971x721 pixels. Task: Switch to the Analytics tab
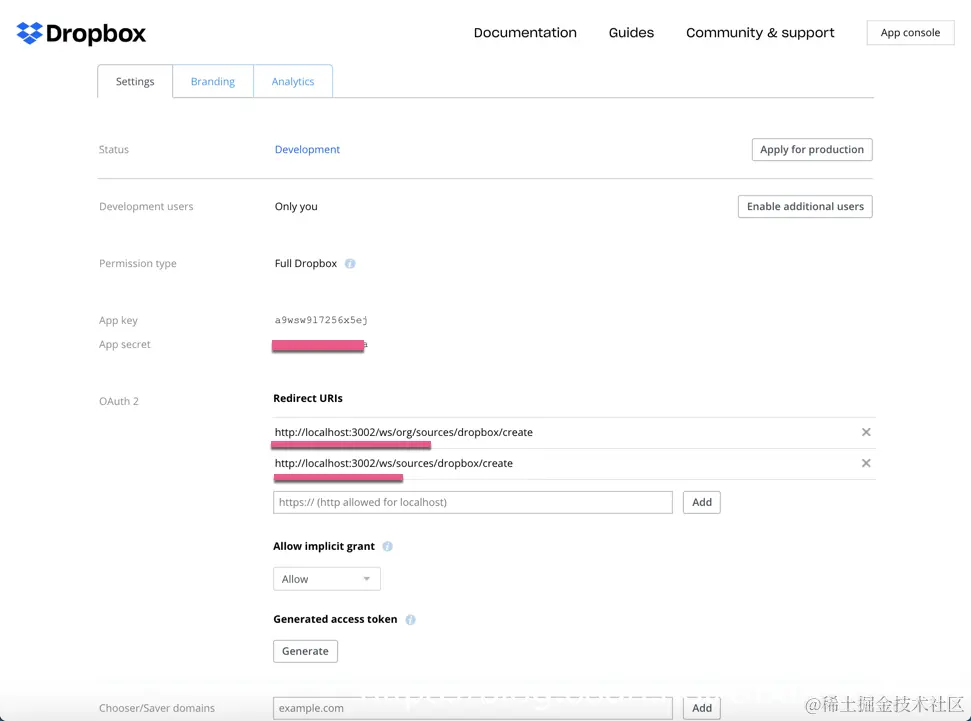pyautogui.click(x=293, y=81)
